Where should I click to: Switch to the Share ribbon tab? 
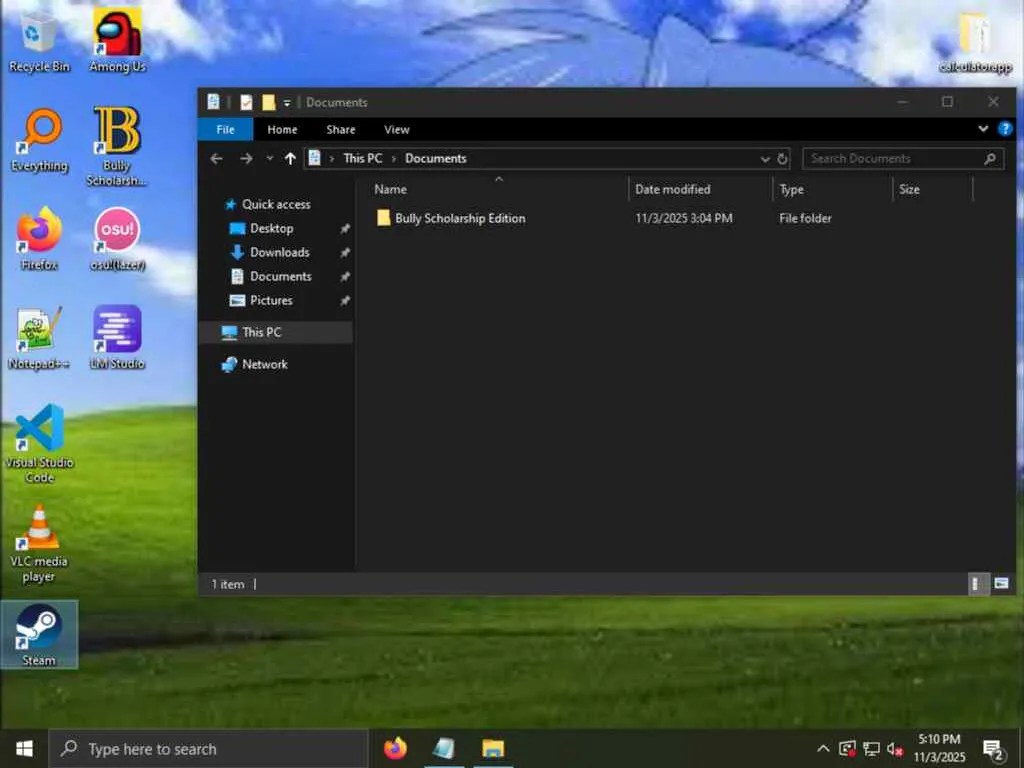click(341, 129)
